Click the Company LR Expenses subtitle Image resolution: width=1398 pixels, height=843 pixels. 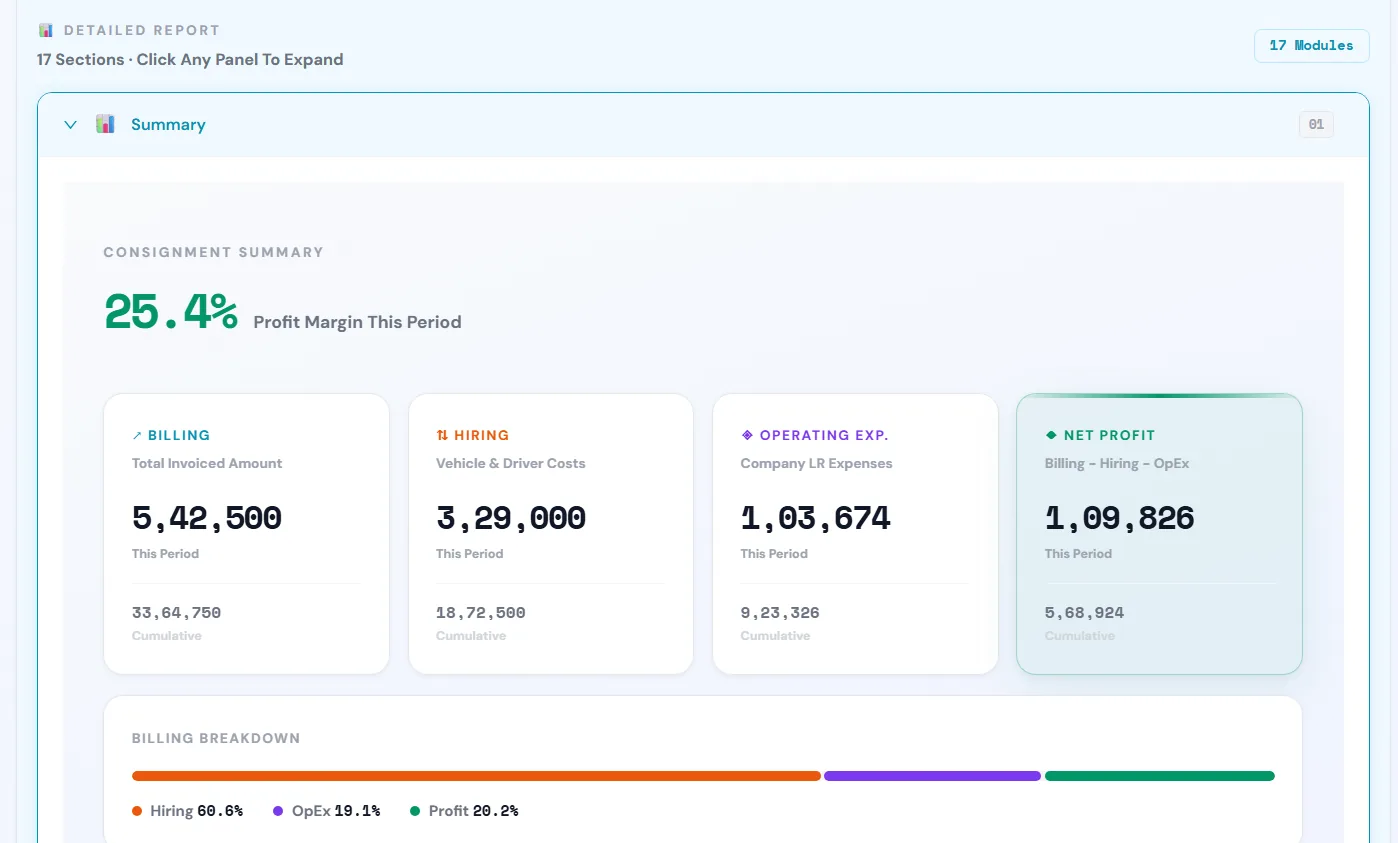tap(817, 463)
